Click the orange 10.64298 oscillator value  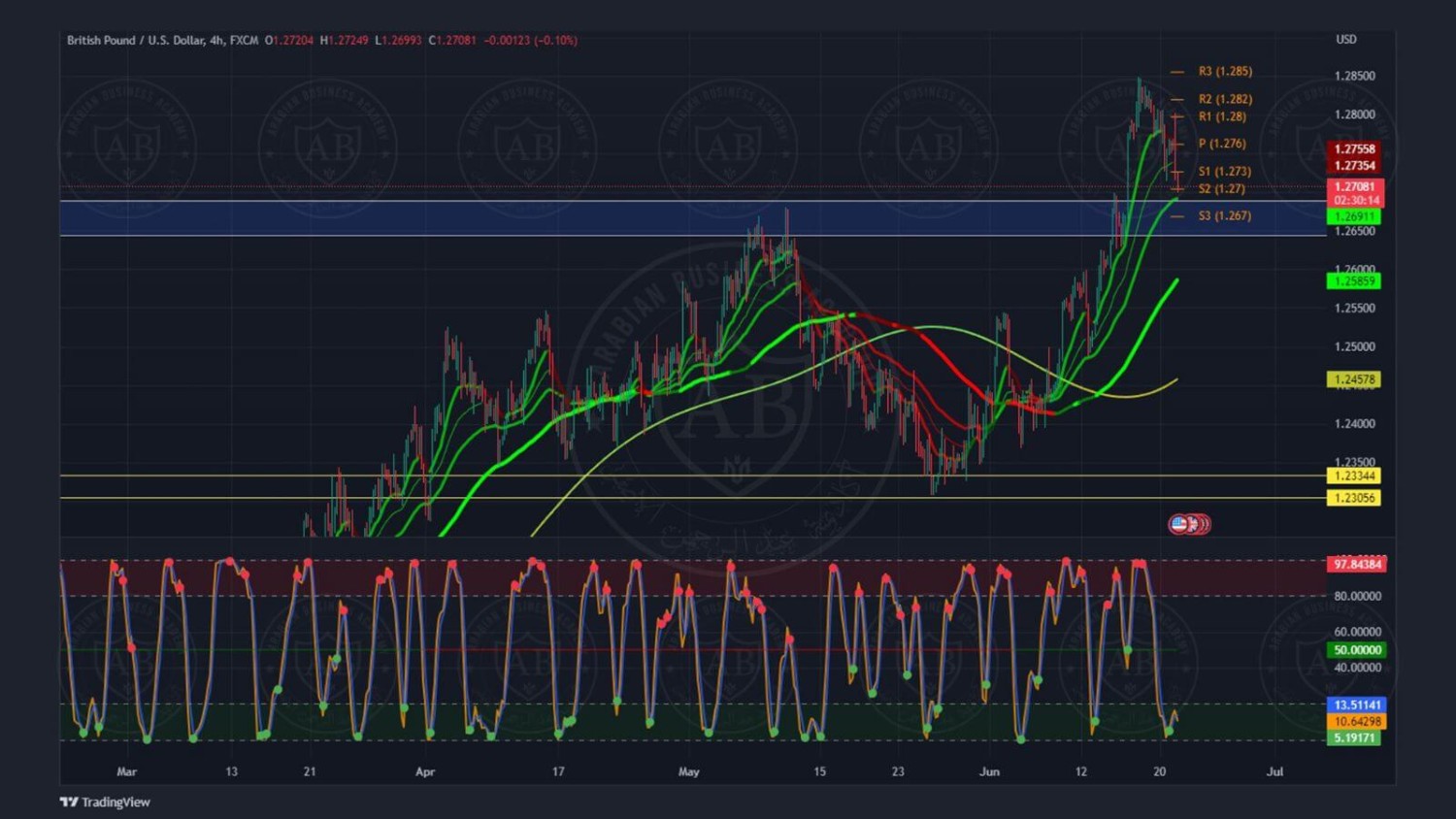click(1357, 722)
